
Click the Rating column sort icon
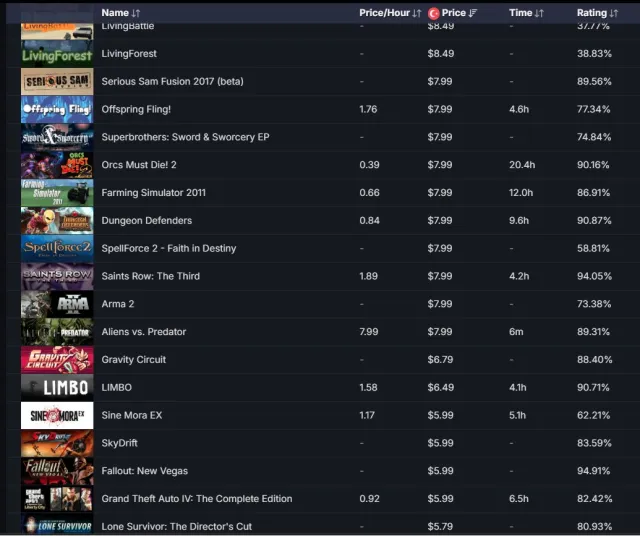[x=613, y=13]
